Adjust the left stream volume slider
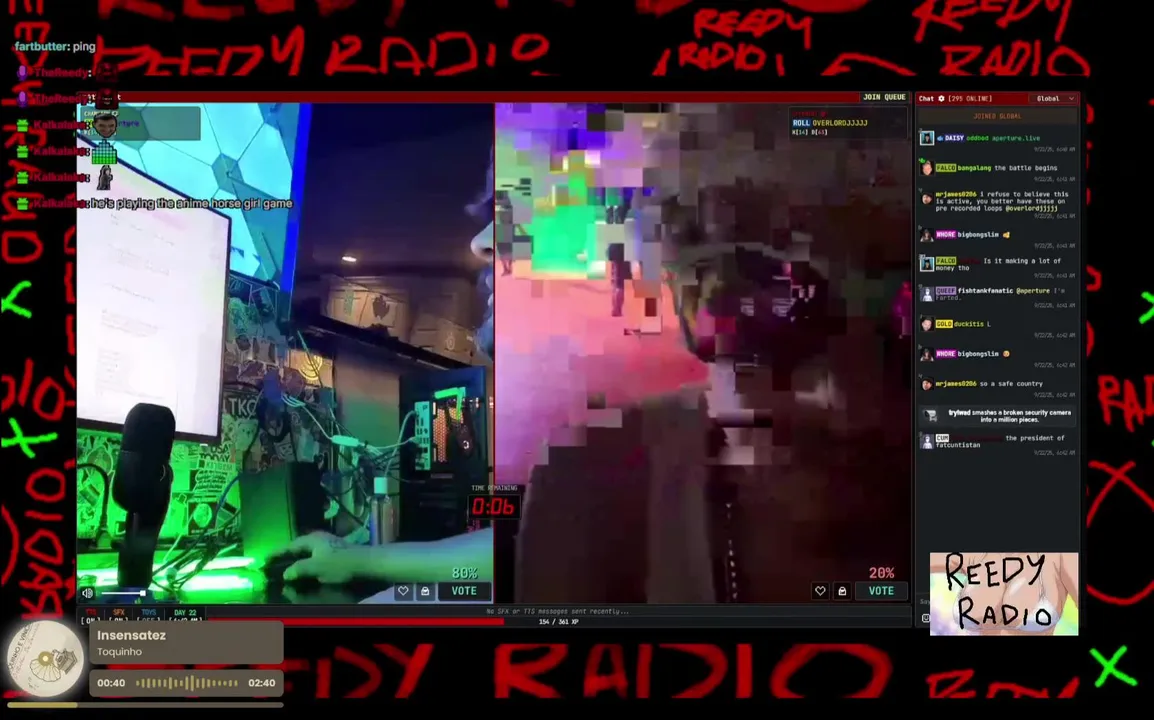The height and width of the screenshot is (720, 1154). (123, 593)
